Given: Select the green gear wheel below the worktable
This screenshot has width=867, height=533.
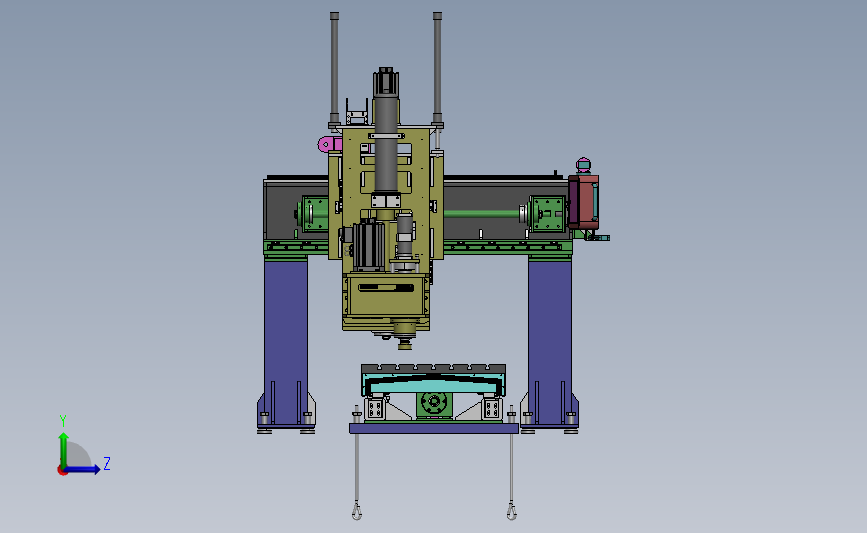Looking at the screenshot, I should coord(434,403).
